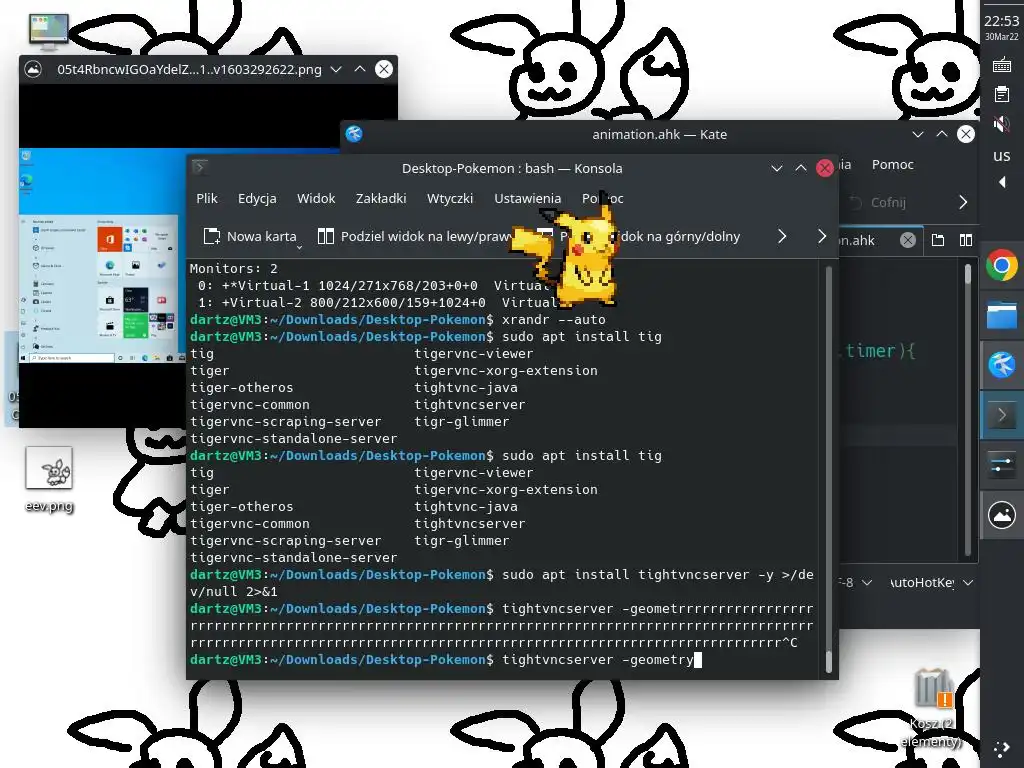
Task: Maximize the Kate window
Action: pyautogui.click(x=942, y=134)
